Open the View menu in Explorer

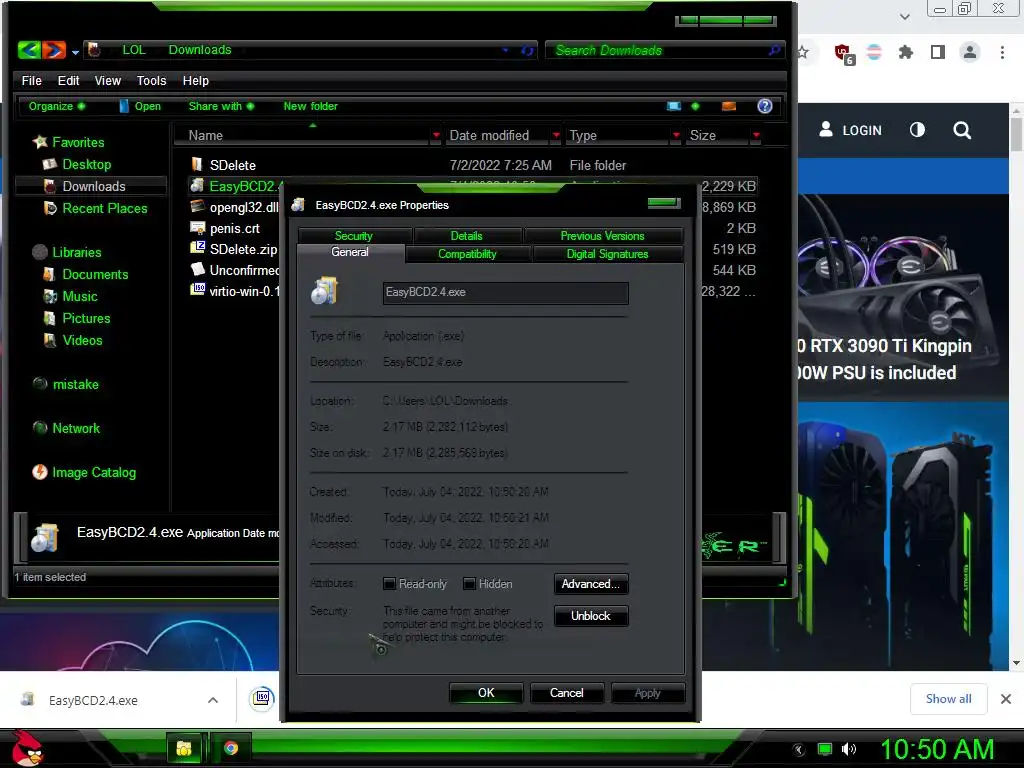point(108,80)
